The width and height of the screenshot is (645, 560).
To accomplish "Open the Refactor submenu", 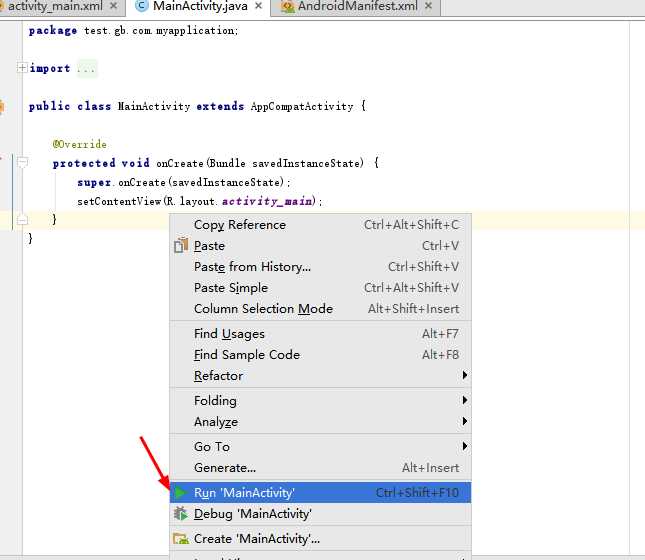I will pos(320,376).
